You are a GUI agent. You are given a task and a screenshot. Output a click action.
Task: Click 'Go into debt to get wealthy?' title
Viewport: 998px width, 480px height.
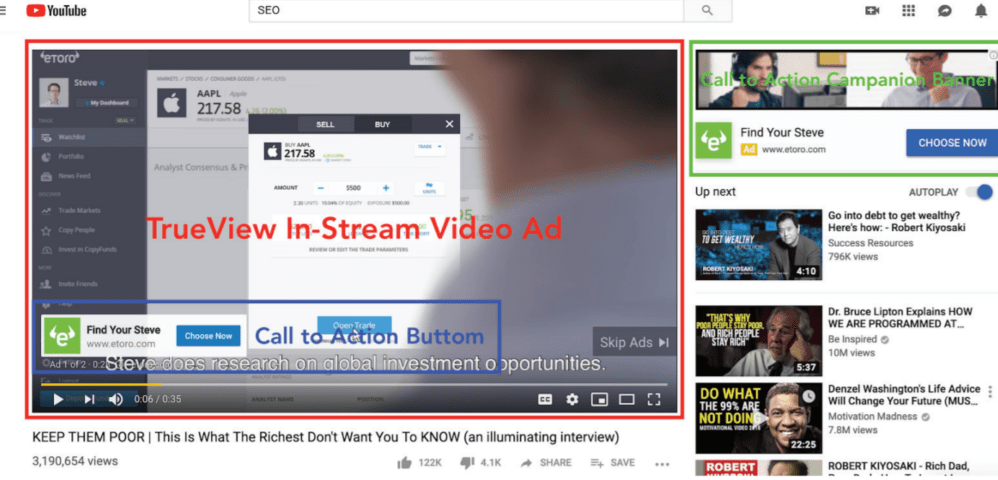(897, 222)
